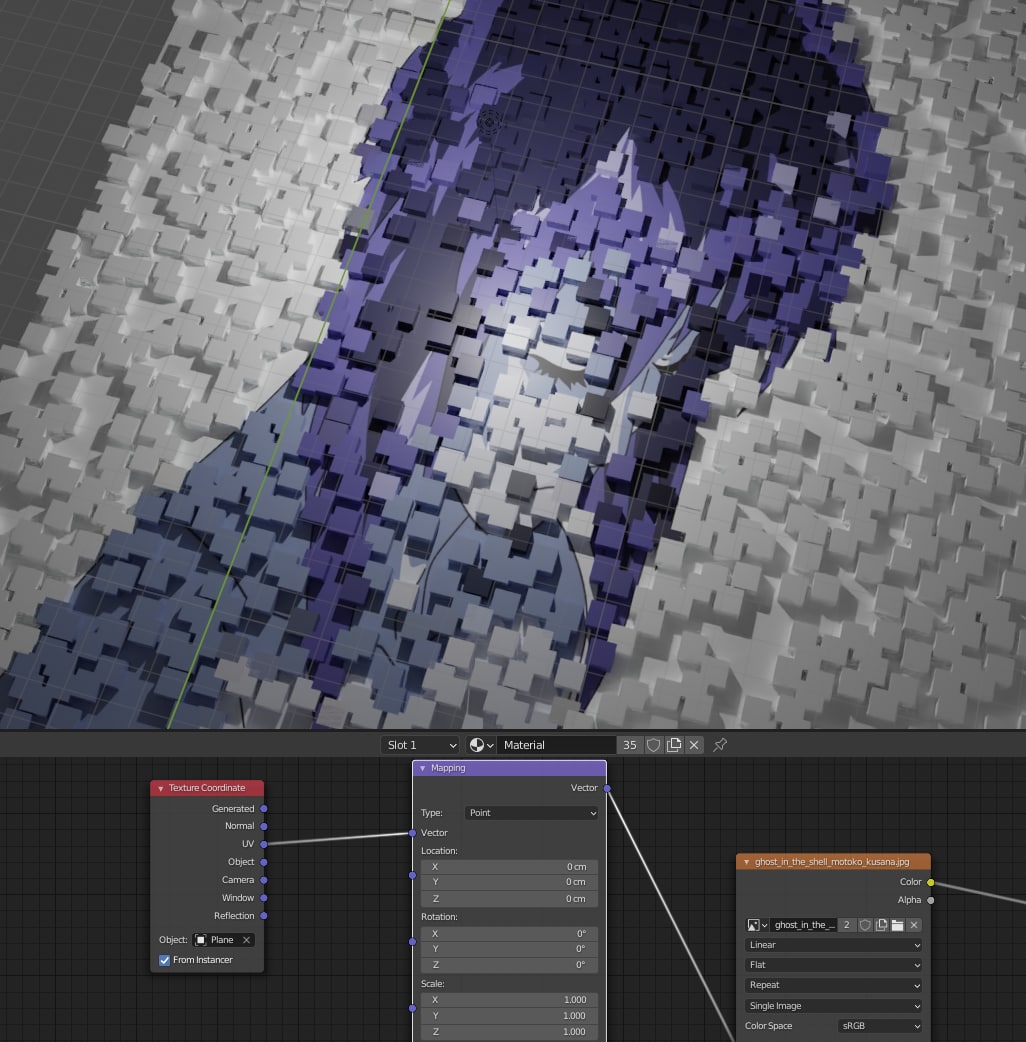Screen dimensions: 1026x1042
Task: Click the yellow Color output socket
Action: click(931, 883)
